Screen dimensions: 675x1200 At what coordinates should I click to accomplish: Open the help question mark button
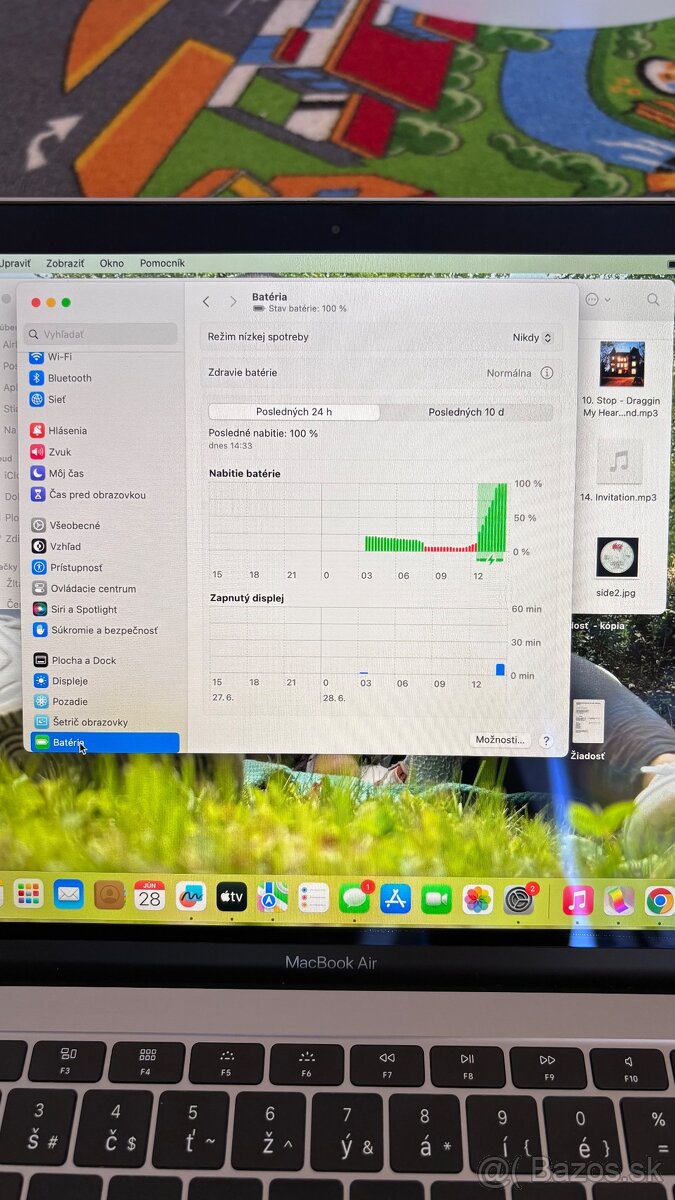pyautogui.click(x=546, y=741)
